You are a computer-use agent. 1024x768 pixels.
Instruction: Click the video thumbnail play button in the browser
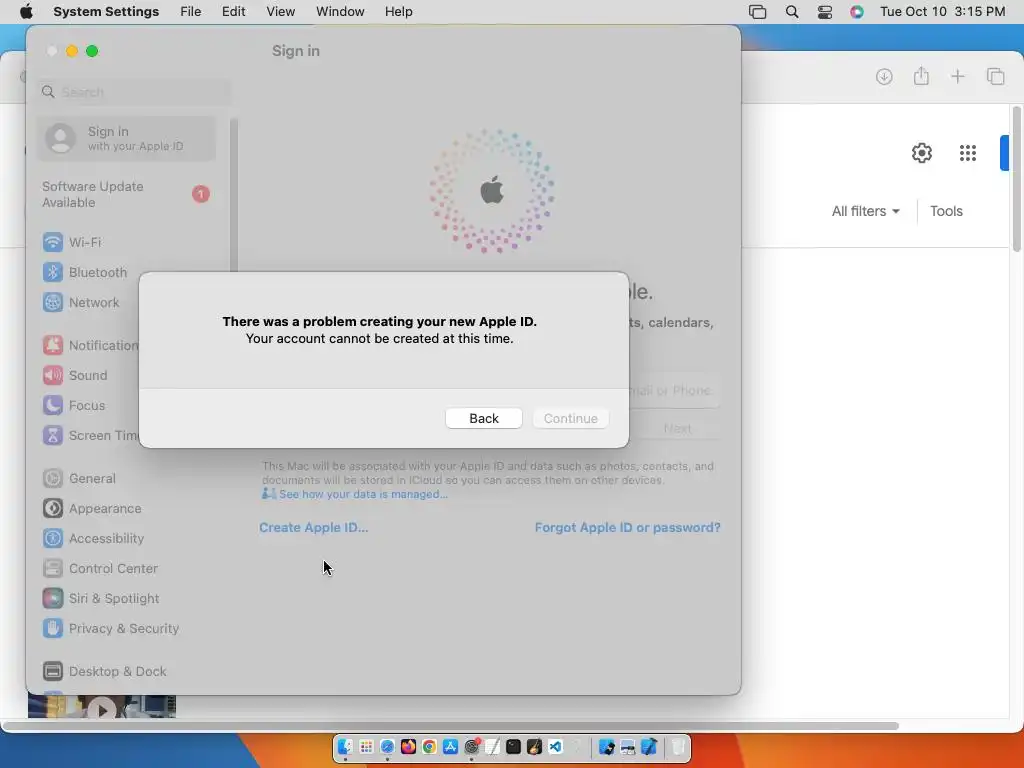click(102, 709)
